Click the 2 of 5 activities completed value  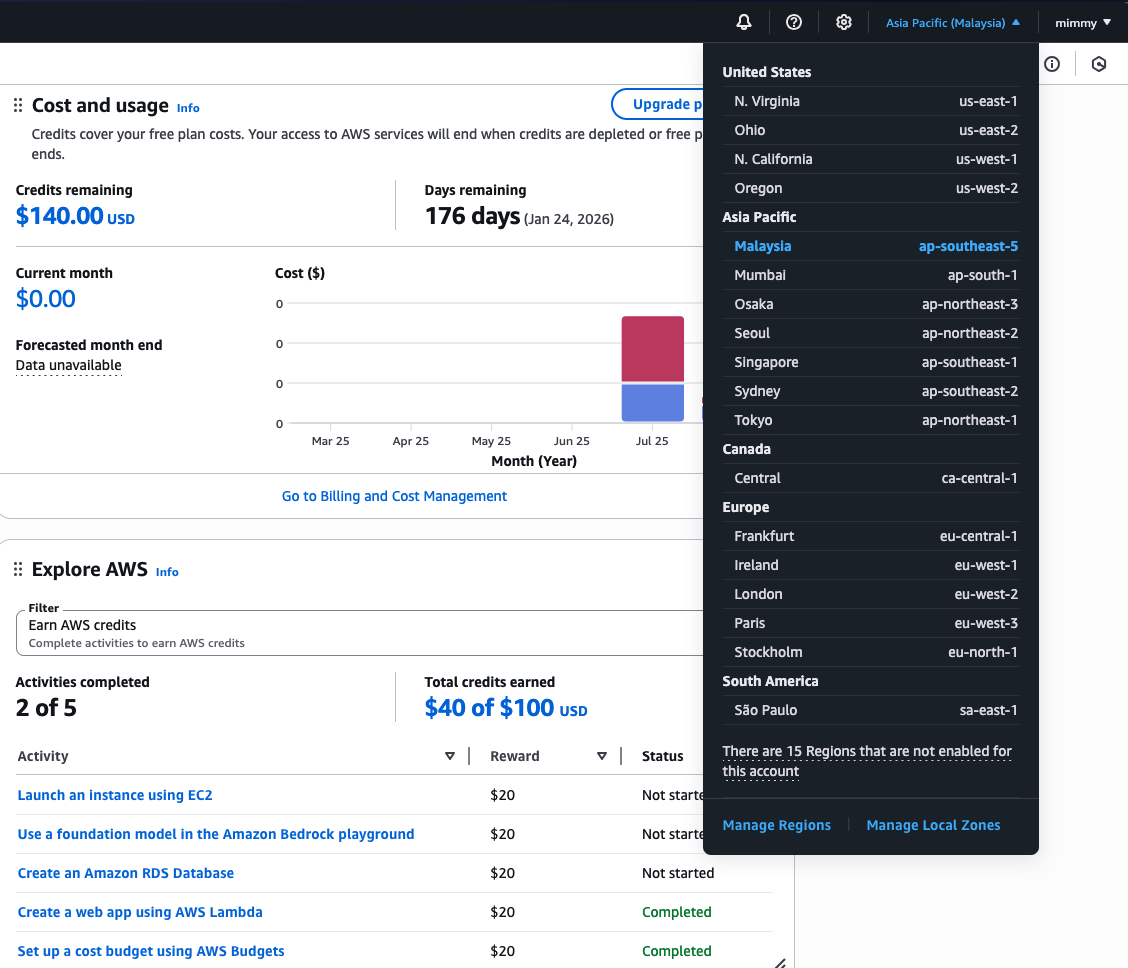click(x=46, y=708)
